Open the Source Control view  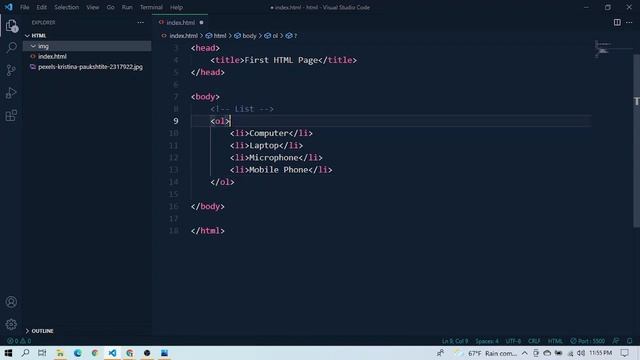pos(11,70)
